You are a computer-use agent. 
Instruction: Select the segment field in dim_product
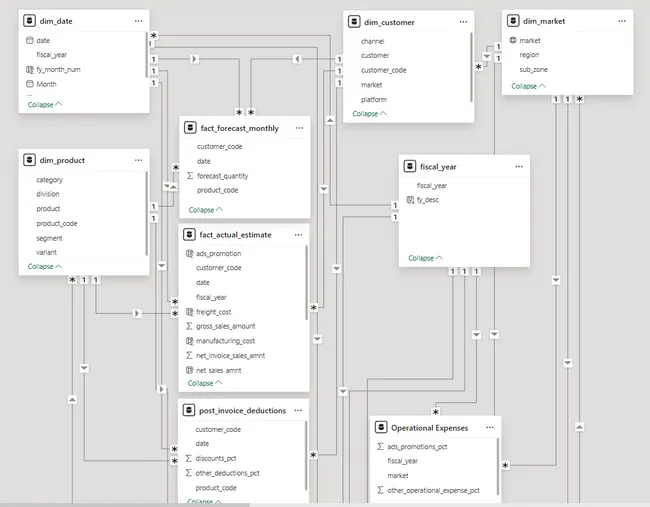click(x=49, y=238)
